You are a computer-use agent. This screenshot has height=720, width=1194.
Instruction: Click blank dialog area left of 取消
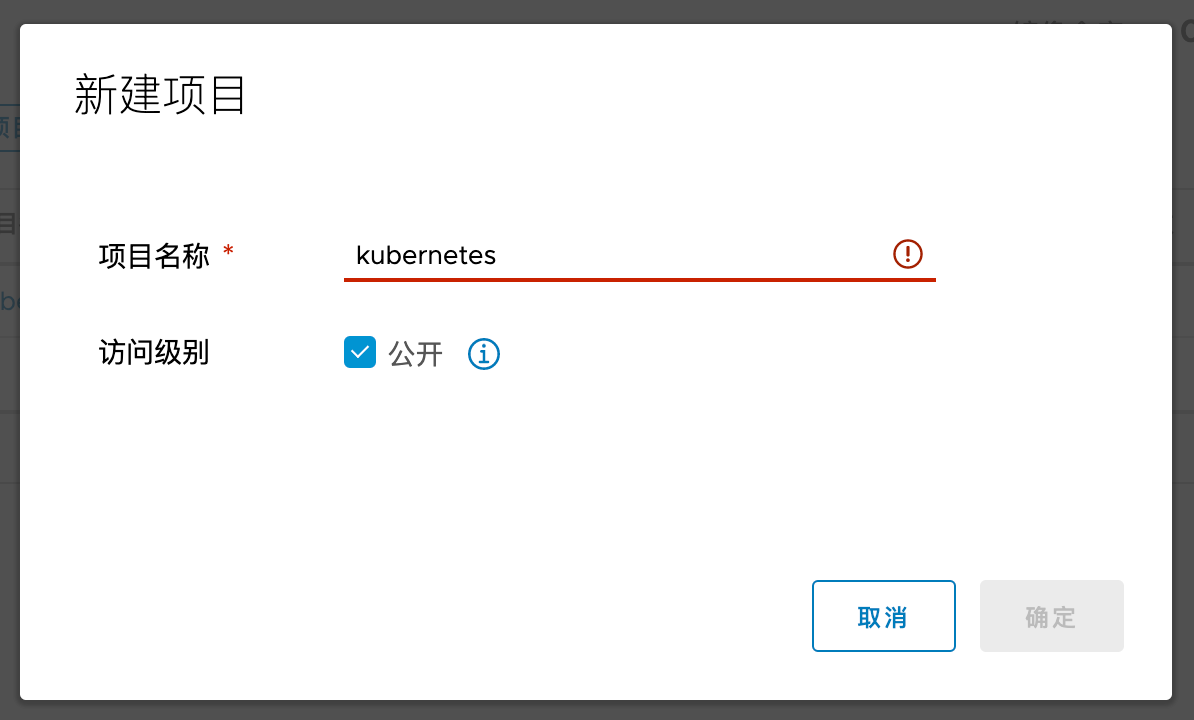500,615
